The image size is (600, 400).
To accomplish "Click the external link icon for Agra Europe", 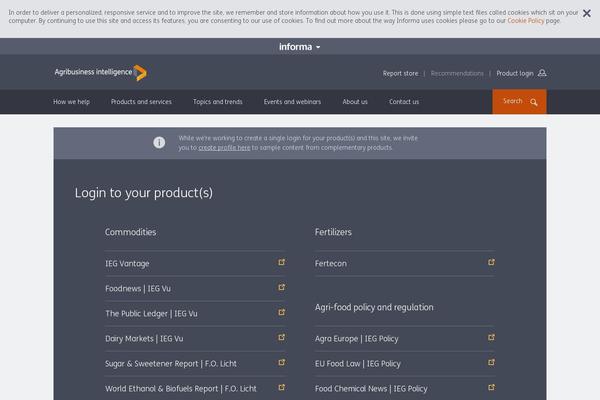I will [x=491, y=337].
